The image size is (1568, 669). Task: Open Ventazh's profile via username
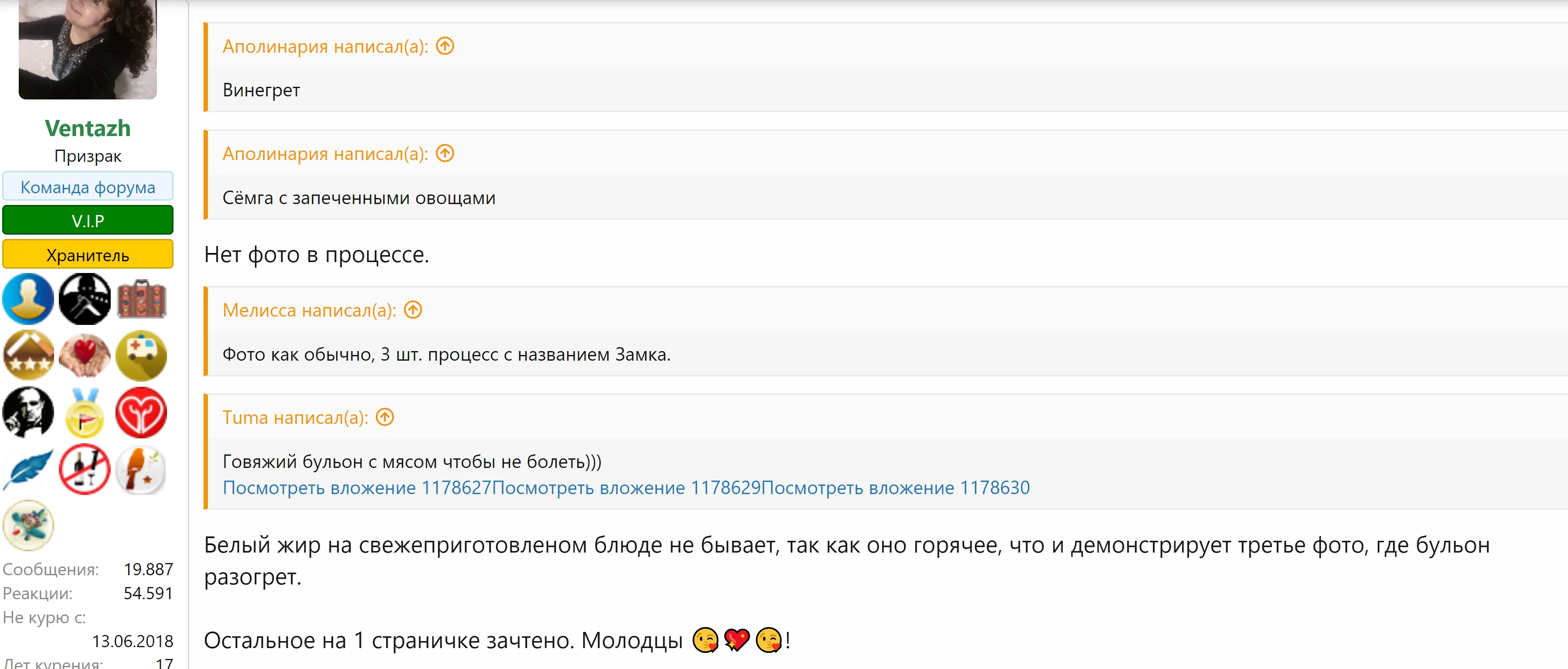tap(88, 127)
